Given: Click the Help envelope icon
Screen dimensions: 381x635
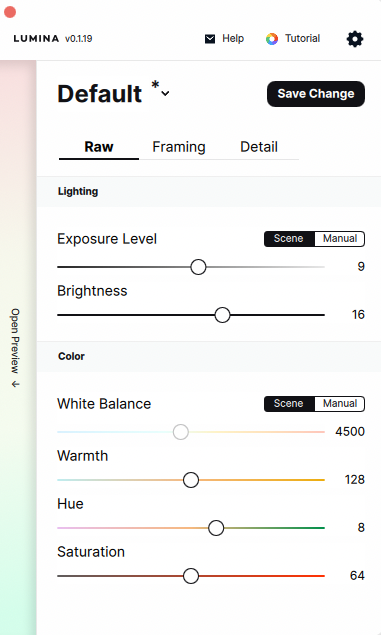Looking at the screenshot, I should point(210,39).
